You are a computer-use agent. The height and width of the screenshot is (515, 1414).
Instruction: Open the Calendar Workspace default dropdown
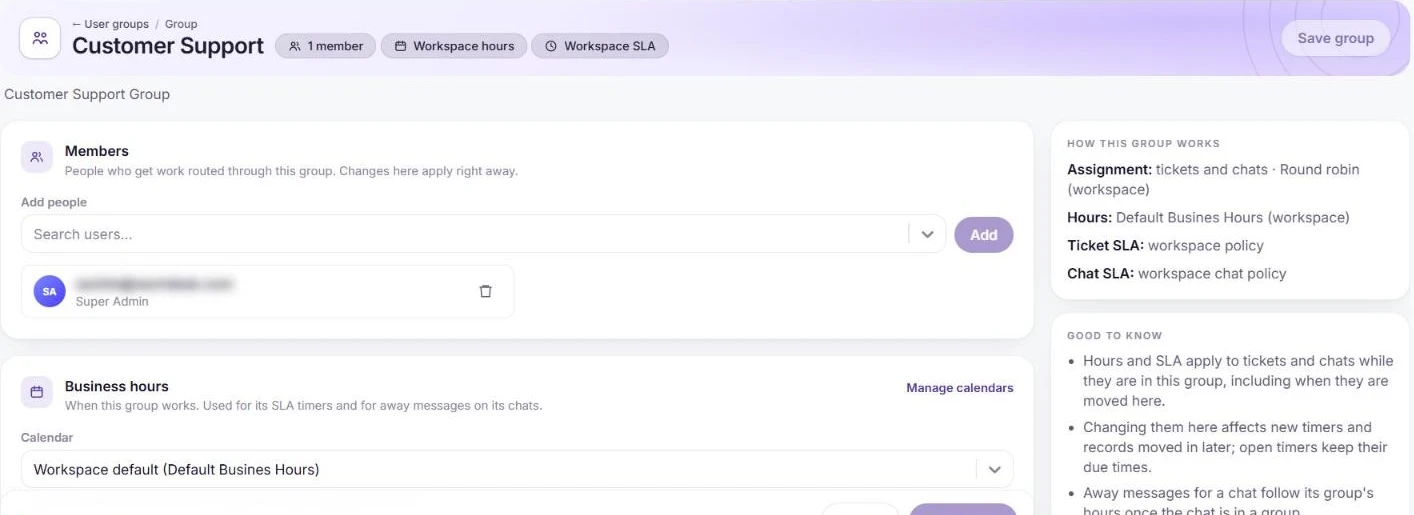517,469
